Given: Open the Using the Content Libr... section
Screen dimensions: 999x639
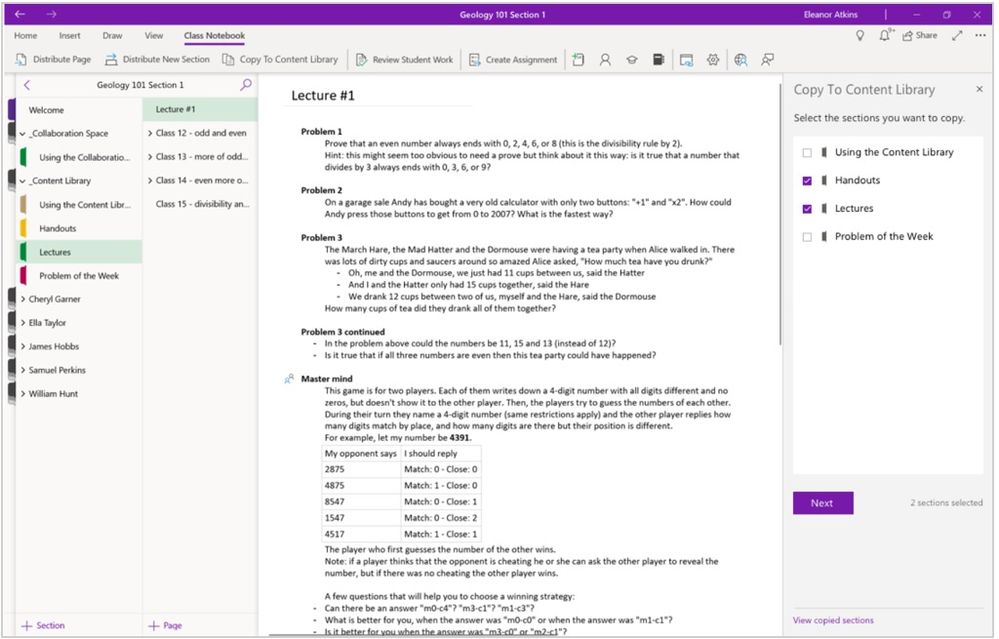Looking at the screenshot, I should tap(79, 205).
